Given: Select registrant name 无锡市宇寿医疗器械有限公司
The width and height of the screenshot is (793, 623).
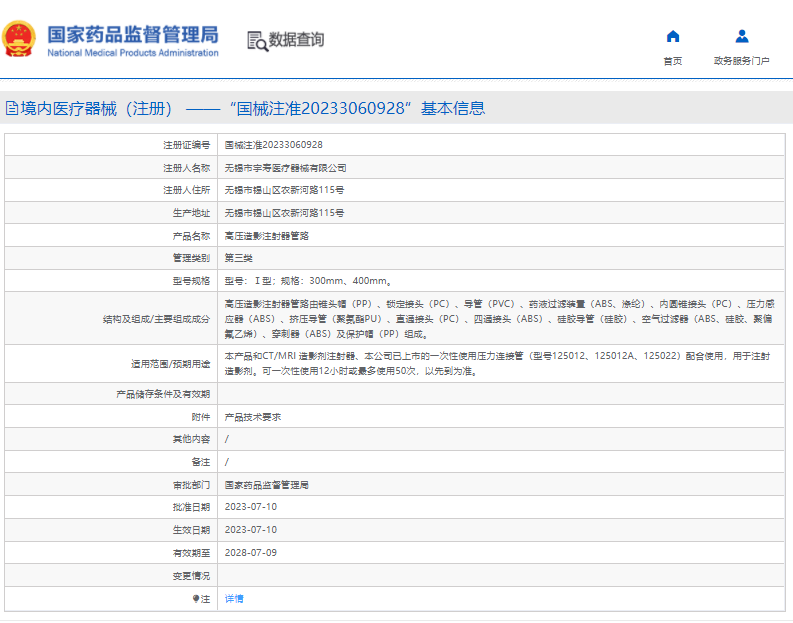Looking at the screenshot, I should coord(286,168).
